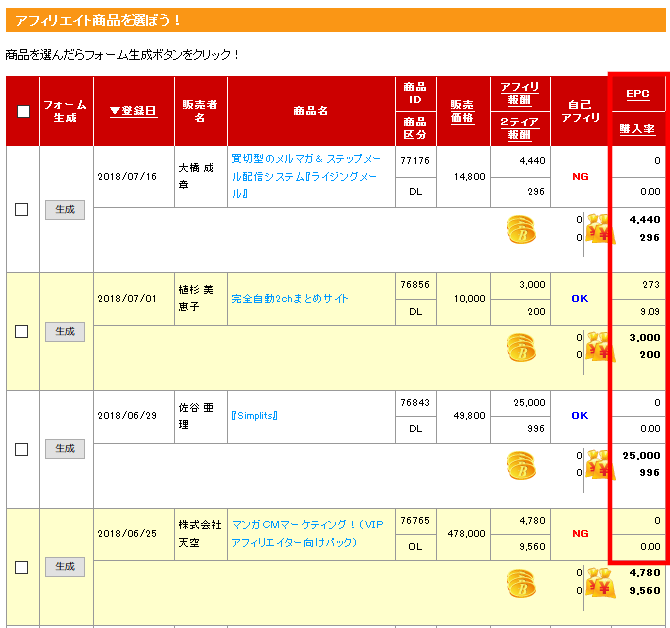The width and height of the screenshot is (670, 628).
Task: Click 生成 button for 株式会社天空 product
Action: tap(65, 567)
